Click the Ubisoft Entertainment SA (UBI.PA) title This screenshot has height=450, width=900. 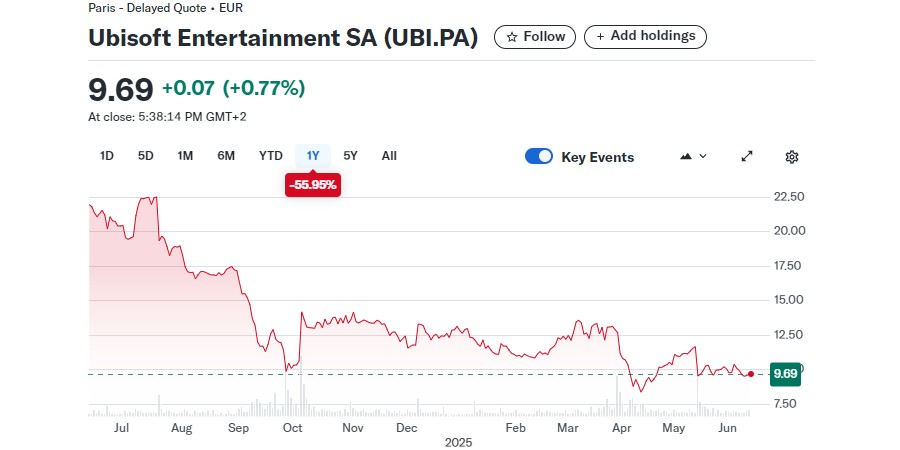point(283,38)
